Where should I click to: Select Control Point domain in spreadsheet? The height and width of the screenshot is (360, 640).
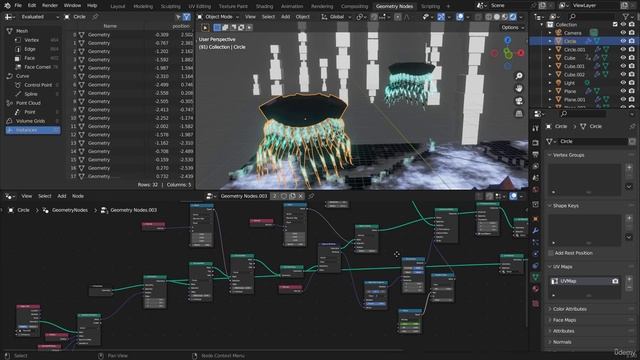38,85
